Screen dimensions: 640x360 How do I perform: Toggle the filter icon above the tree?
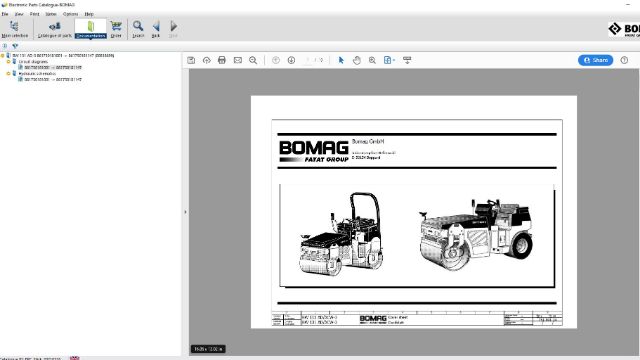coord(15,46)
